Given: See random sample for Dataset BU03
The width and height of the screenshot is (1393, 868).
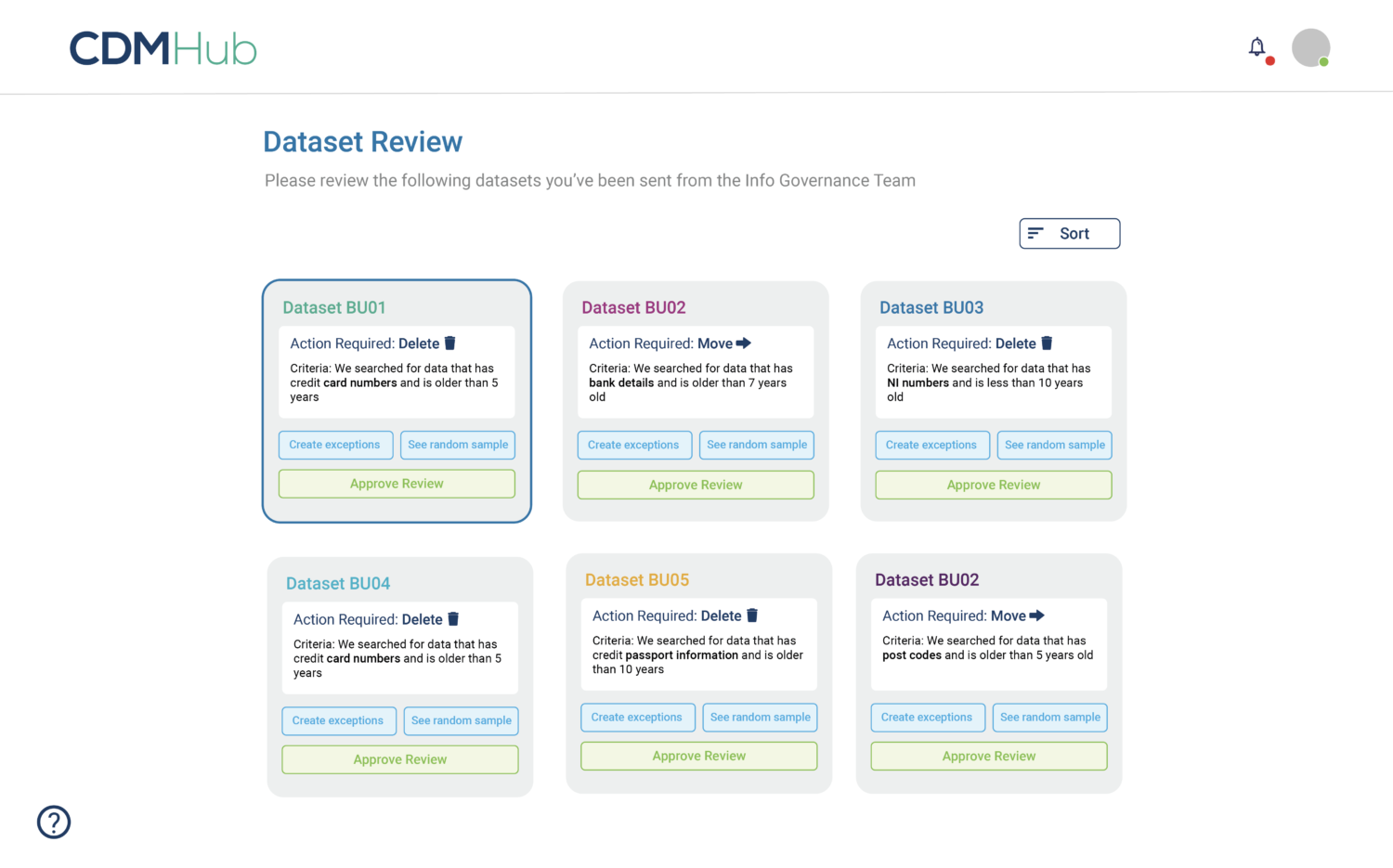Looking at the screenshot, I should (1054, 445).
